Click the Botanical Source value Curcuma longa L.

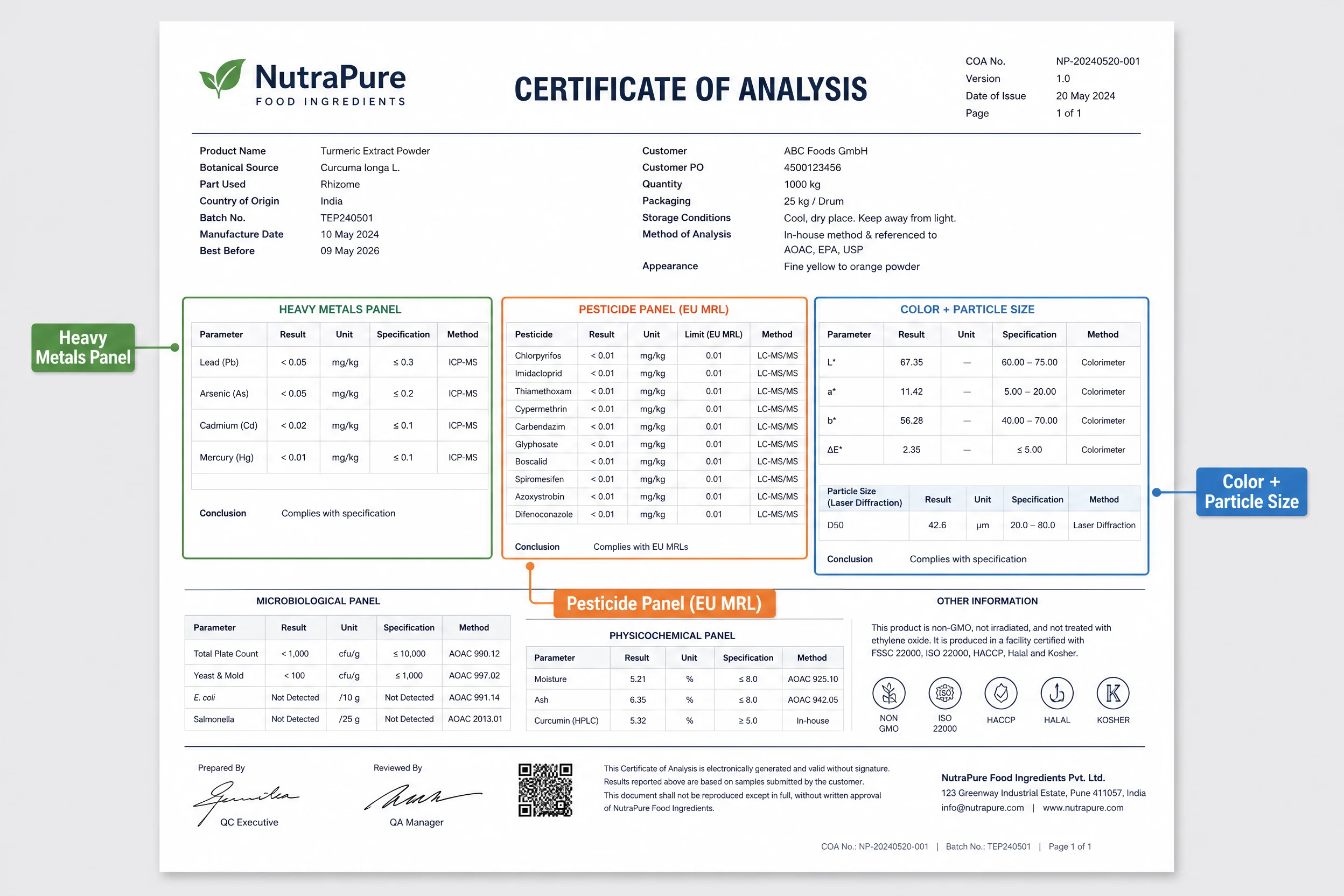(x=360, y=167)
